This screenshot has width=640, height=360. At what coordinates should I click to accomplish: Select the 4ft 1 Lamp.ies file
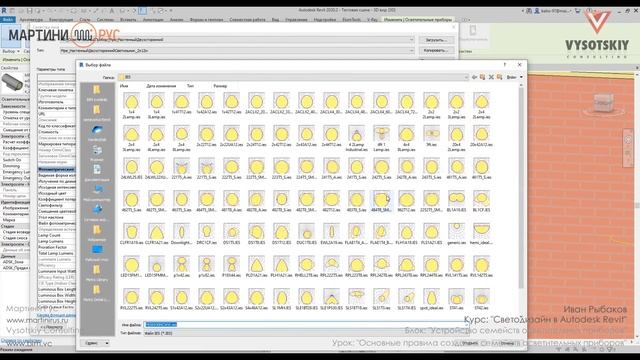click(382, 138)
